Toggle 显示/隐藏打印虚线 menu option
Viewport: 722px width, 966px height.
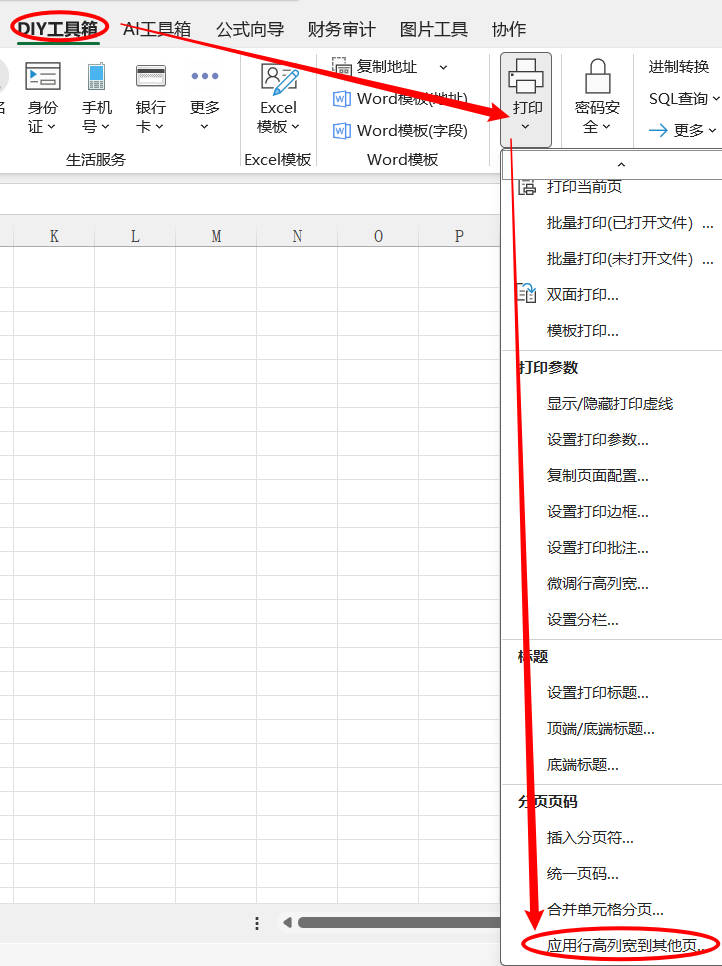(x=610, y=404)
